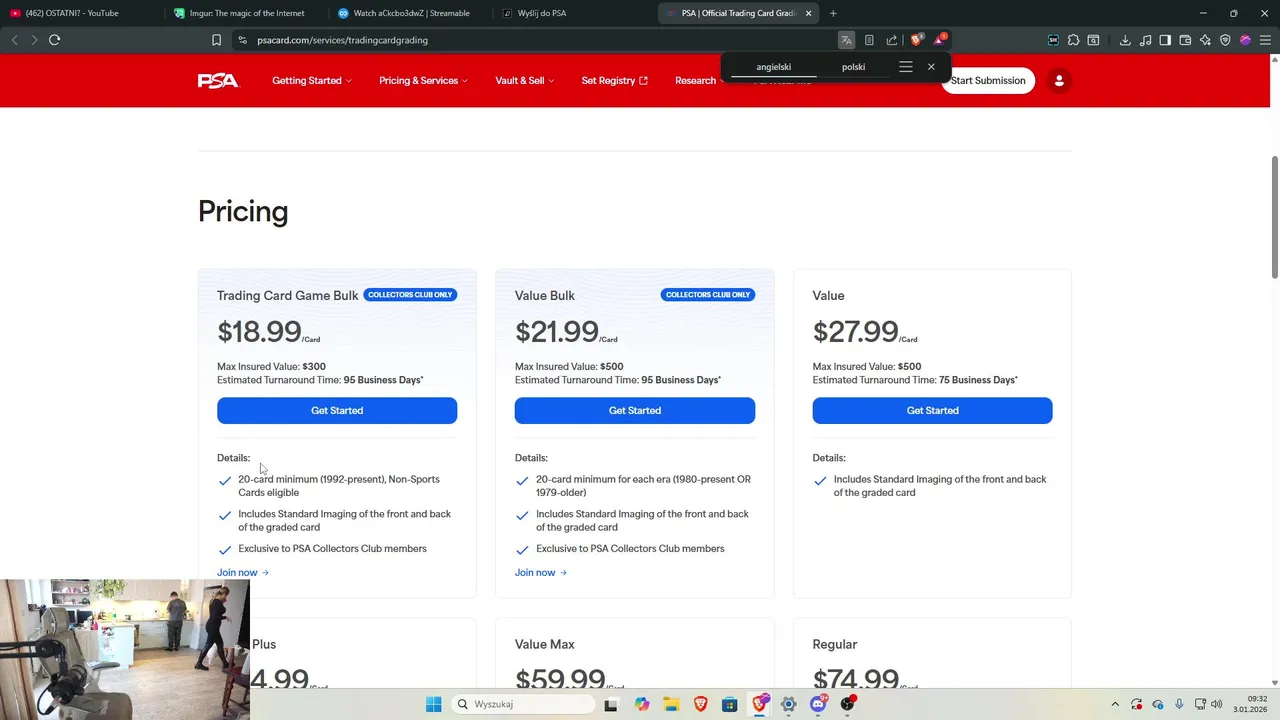Expand the Research menu

tap(699, 81)
